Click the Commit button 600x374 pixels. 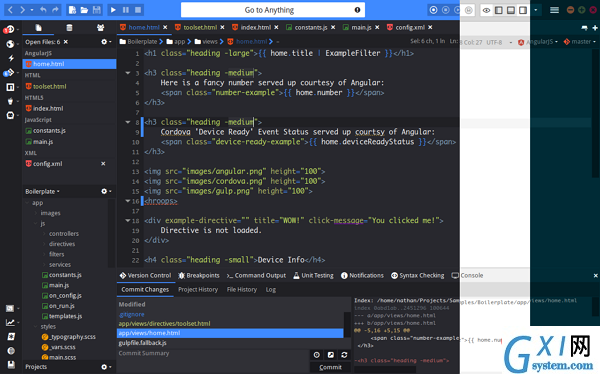(330, 367)
